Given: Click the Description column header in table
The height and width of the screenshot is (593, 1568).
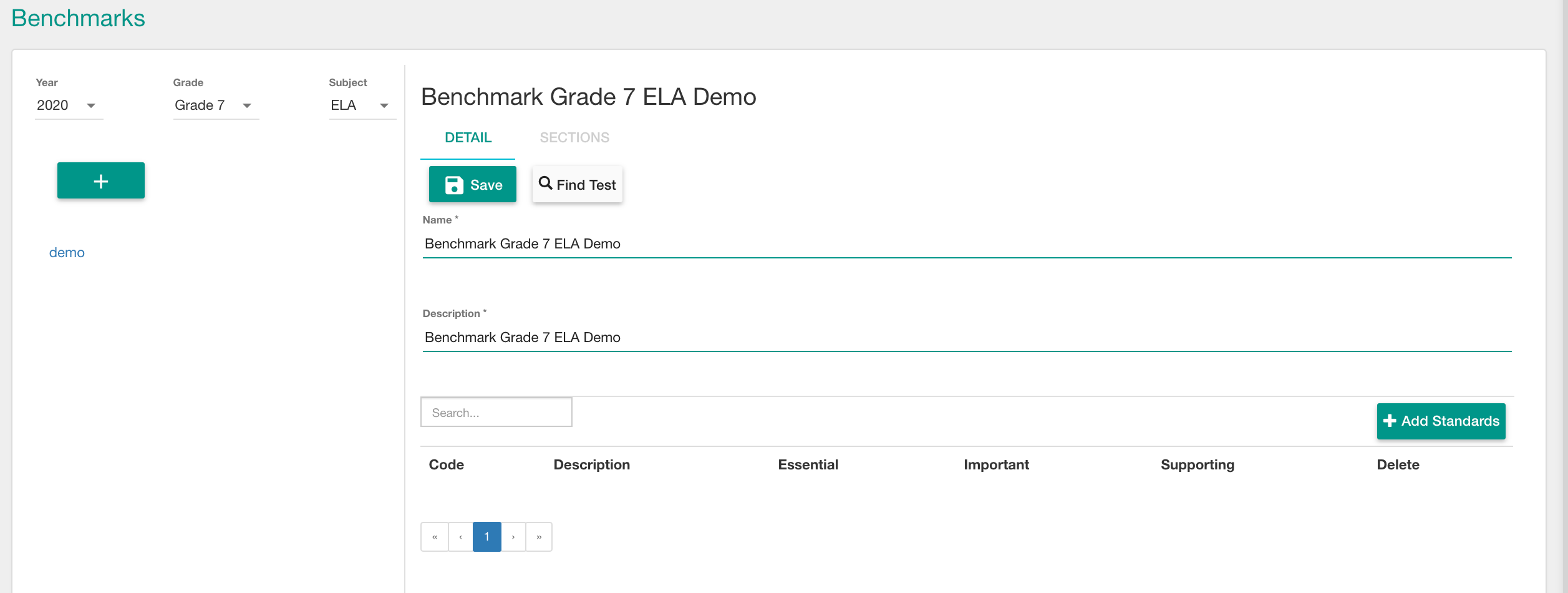Looking at the screenshot, I should 592,465.
